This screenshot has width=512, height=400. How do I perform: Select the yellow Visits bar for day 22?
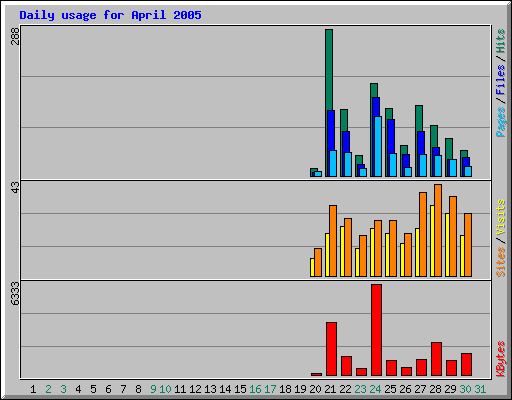pyautogui.click(x=342, y=251)
